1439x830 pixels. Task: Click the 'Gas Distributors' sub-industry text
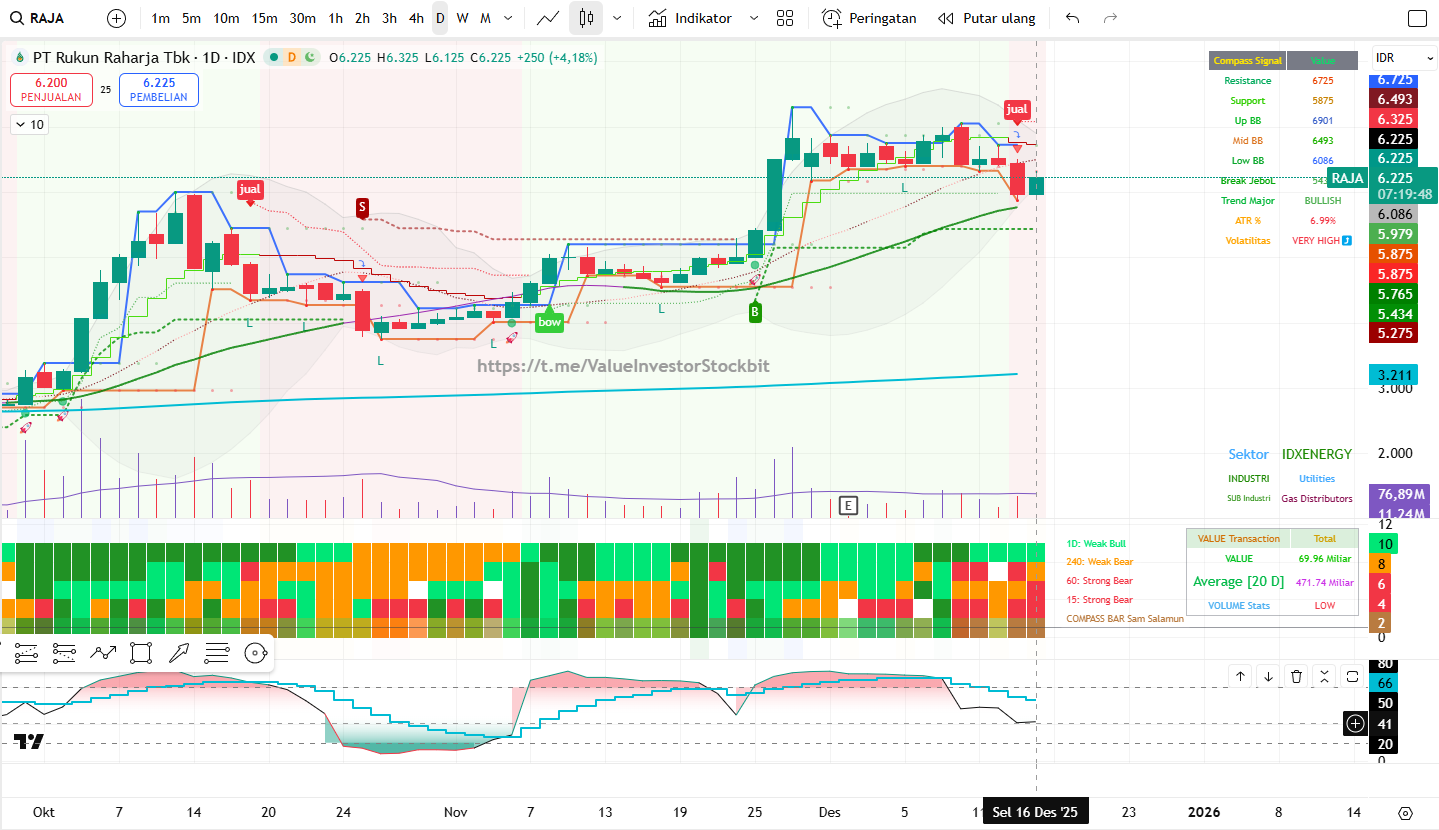(x=1317, y=498)
